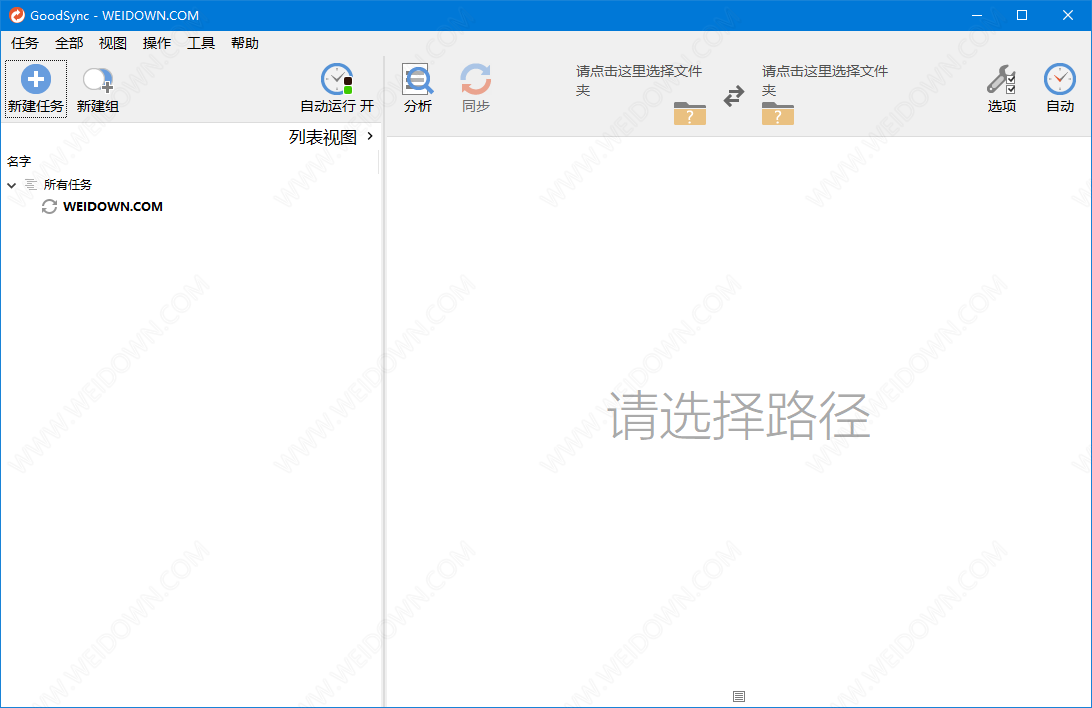Image resolution: width=1092 pixels, height=708 pixels.
Task: Open the 自动 auto clock settings
Action: pos(1060,88)
